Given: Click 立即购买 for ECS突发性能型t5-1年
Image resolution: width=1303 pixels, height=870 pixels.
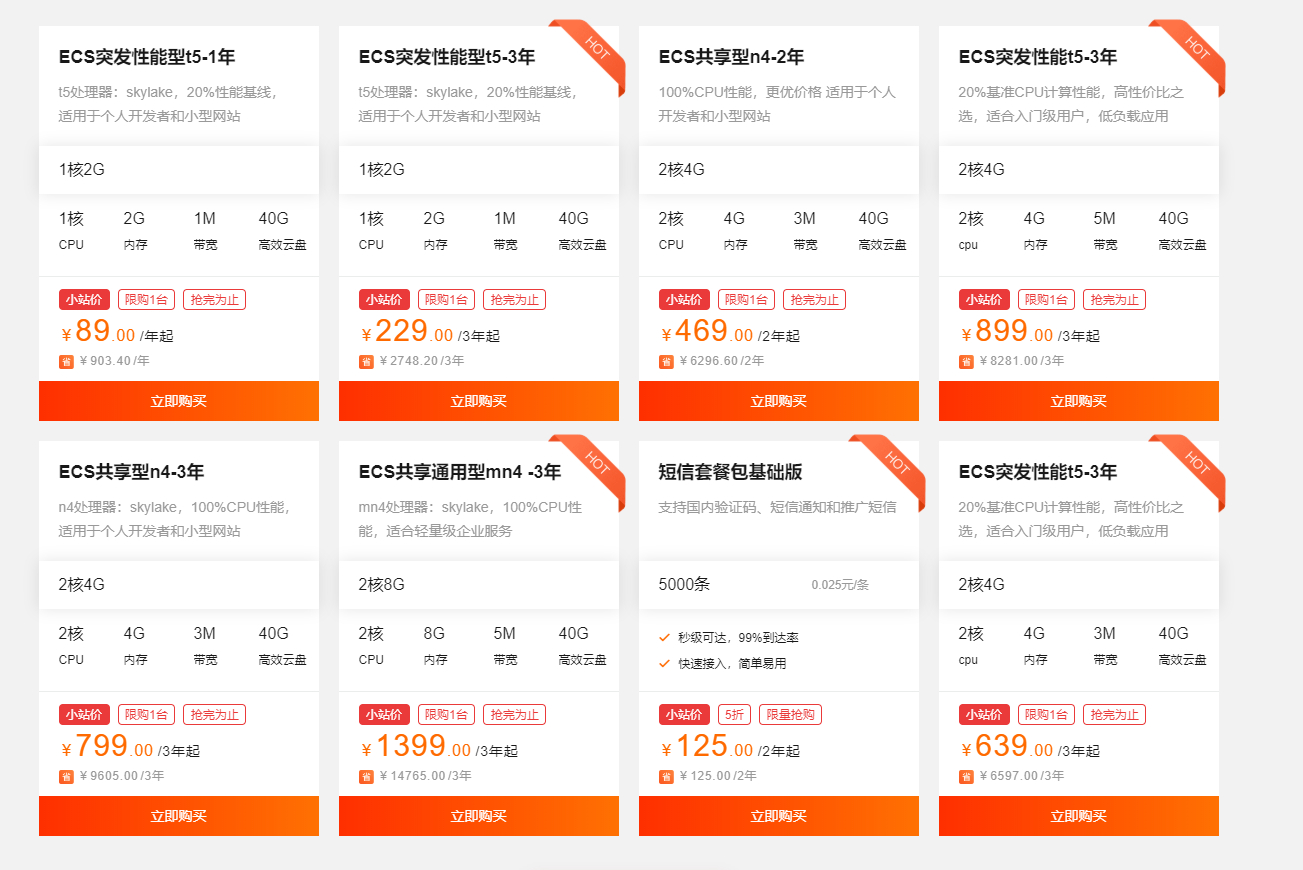Looking at the screenshot, I should (x=179, y=401).
